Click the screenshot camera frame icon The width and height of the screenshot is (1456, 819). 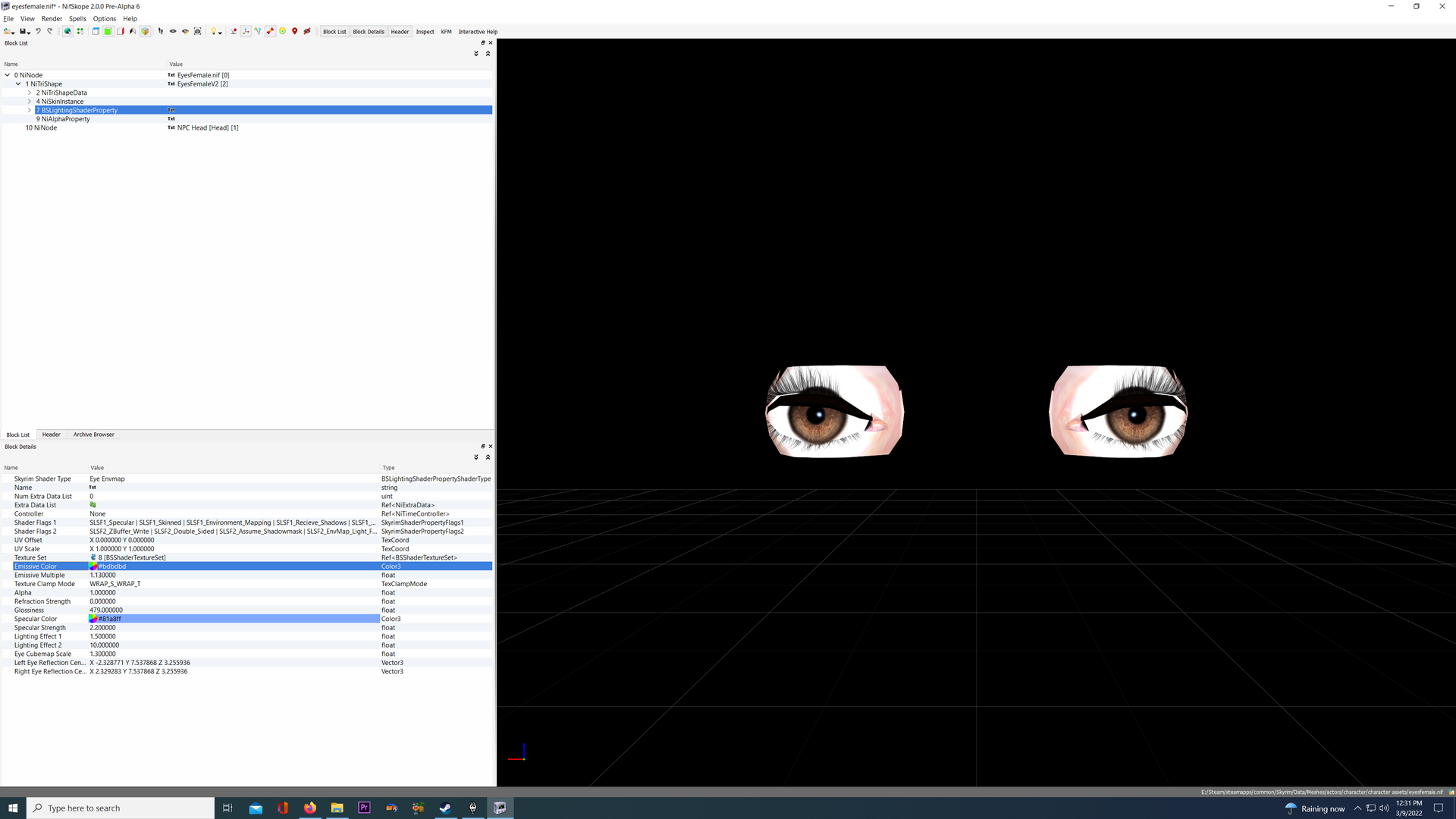click(197, 31)
